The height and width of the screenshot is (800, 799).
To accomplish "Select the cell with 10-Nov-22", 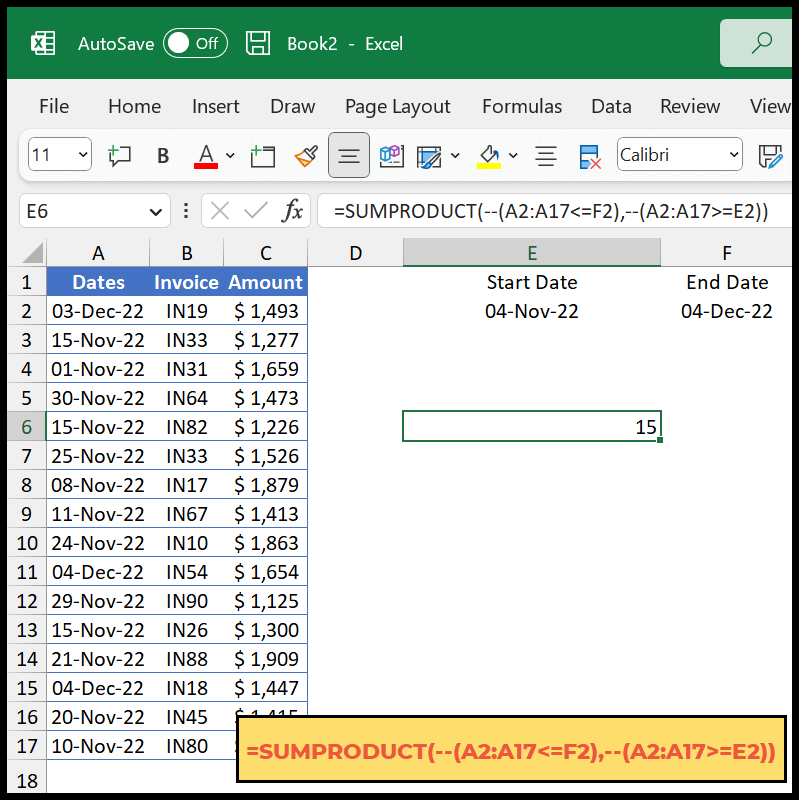I will (x=98, y=746).
